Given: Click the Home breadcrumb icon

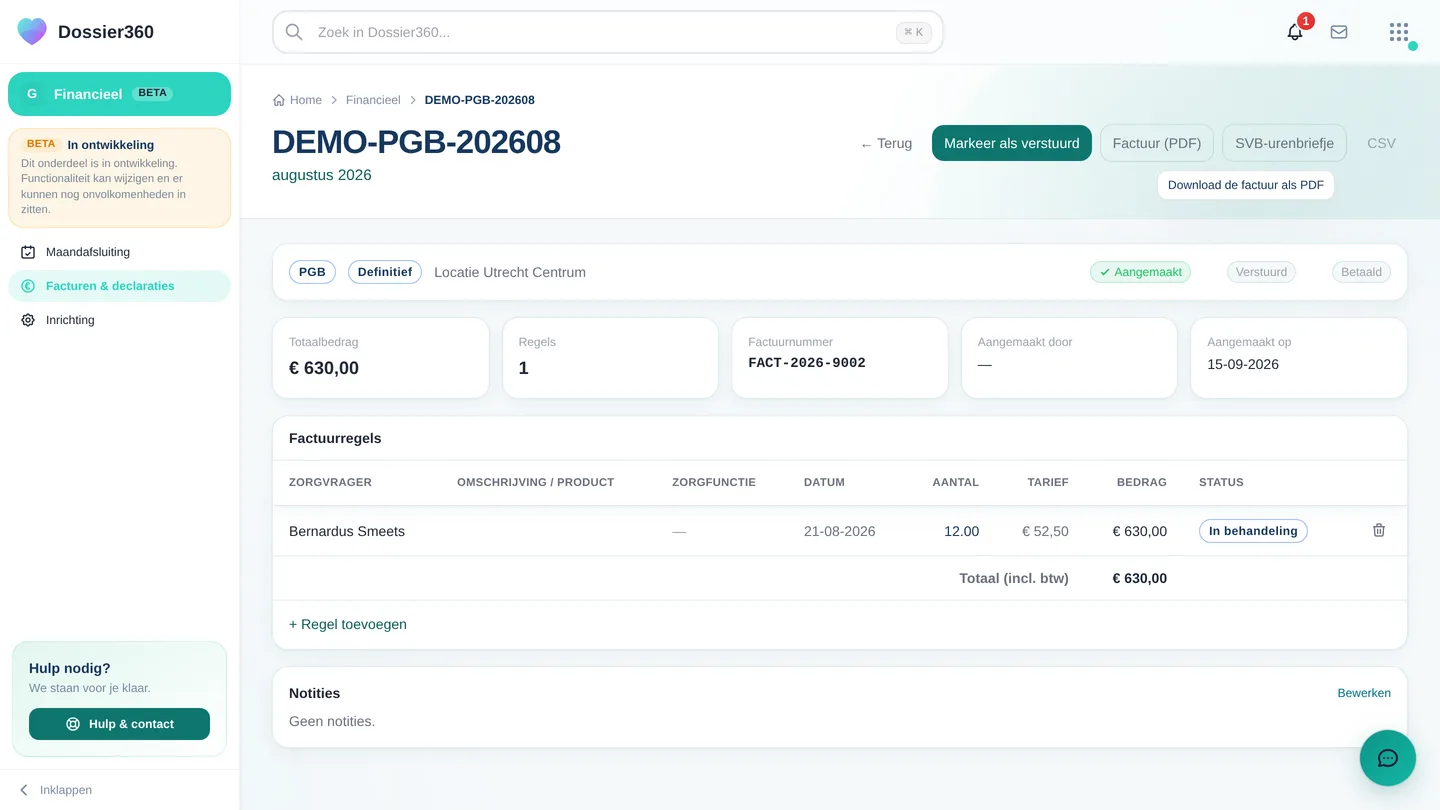Looking at the screenshot, I should [279, 100].
